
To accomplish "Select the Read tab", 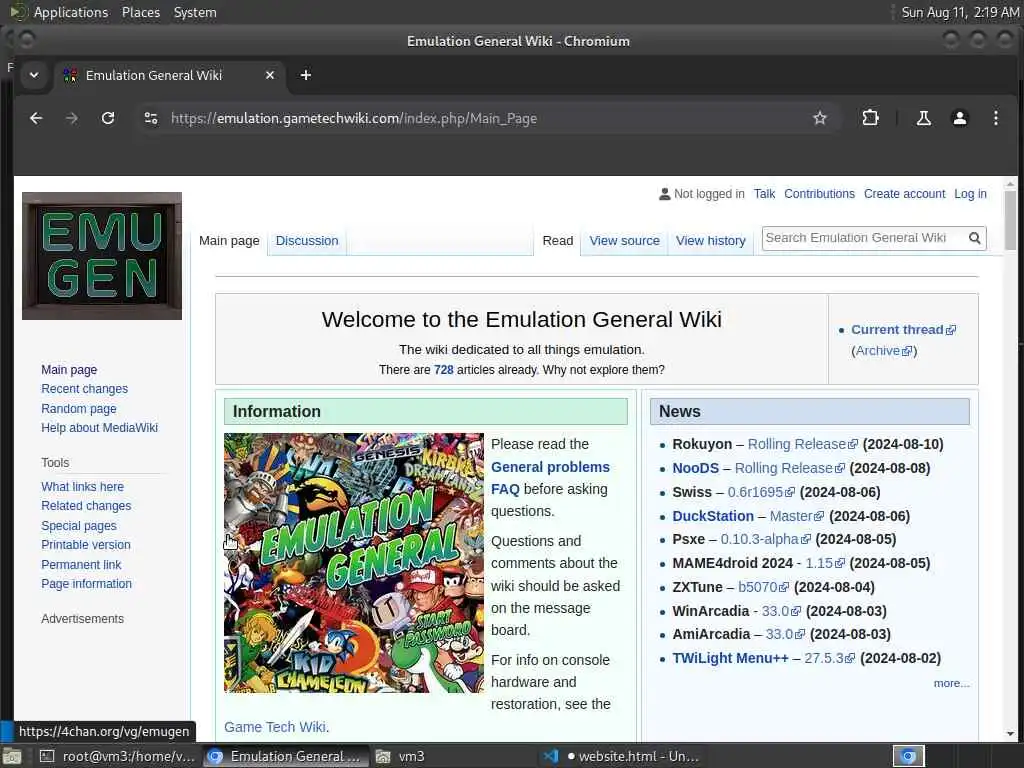I will pos(558,240).
